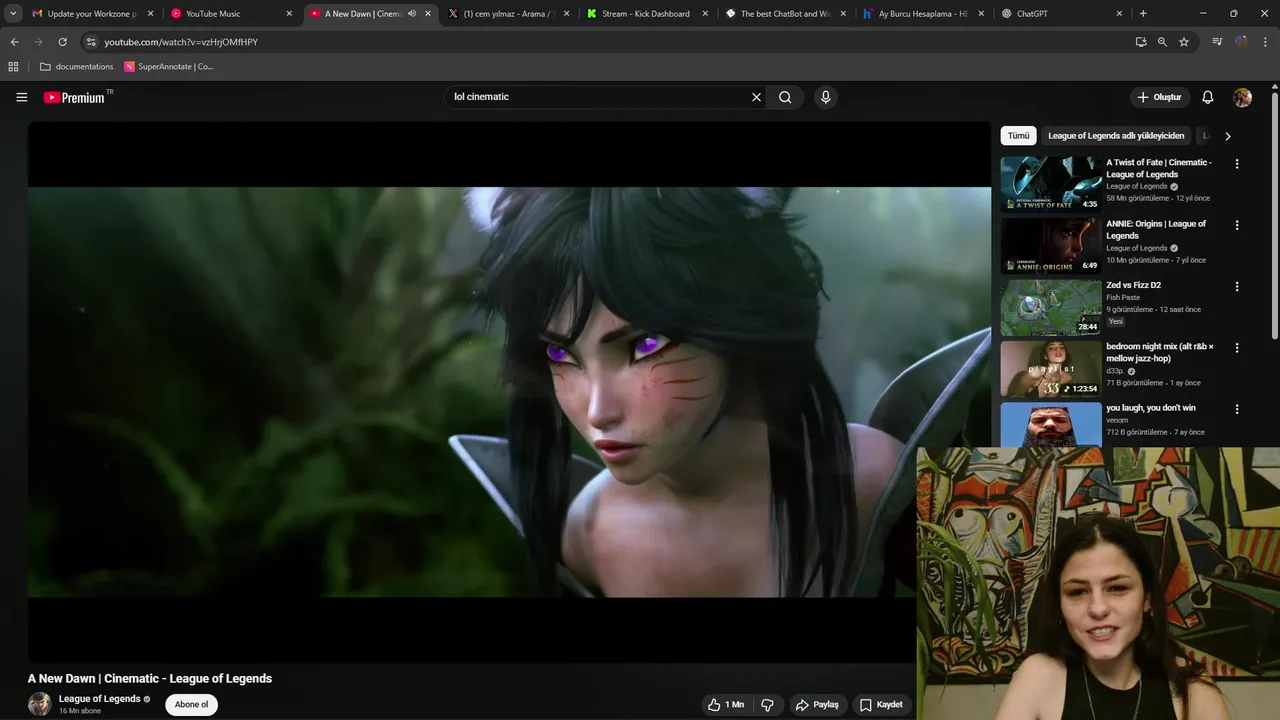Play A Twist of Fate thumbnail
Image resolution: width=1280 pixels, height=720 pixels.
click(1051, 184)
